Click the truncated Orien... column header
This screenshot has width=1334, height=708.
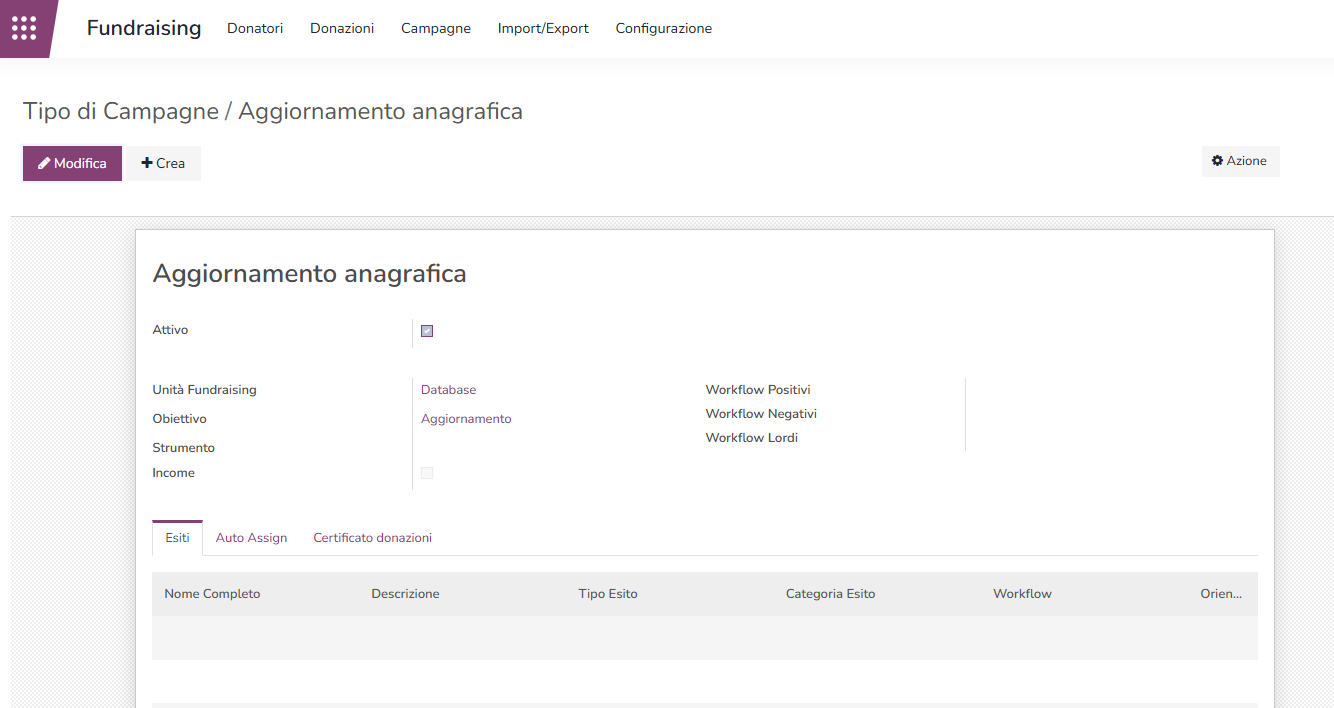coord(1221,594)
